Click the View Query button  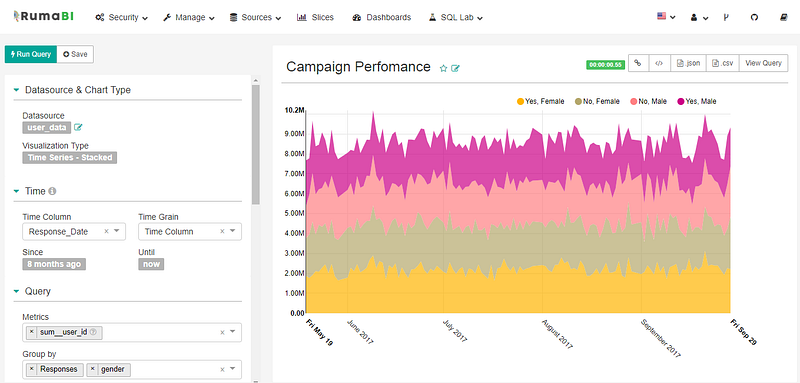(763, 63)
